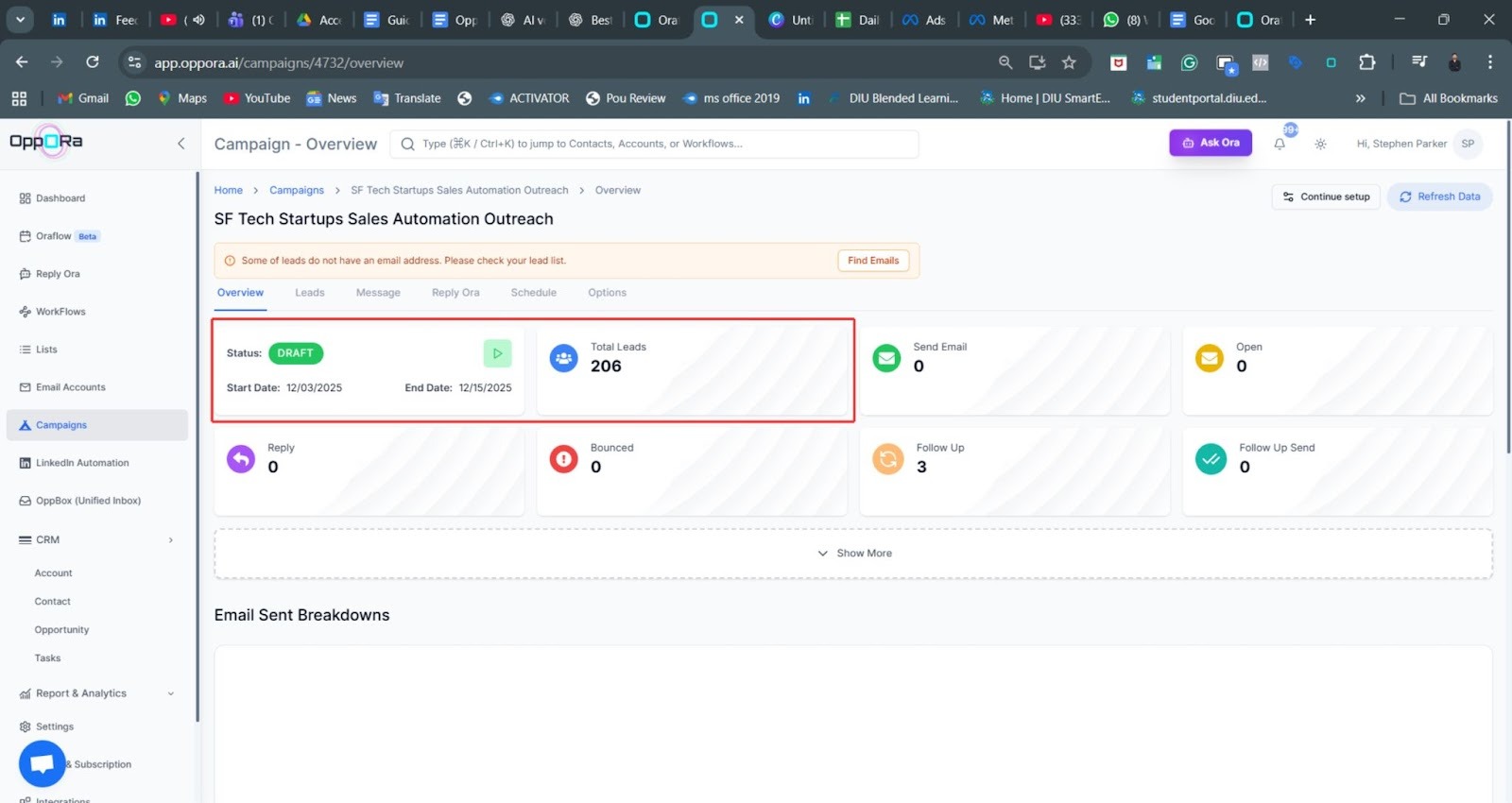
Task: Open LinkedIn Automation in sidebar
Action: 81,463
